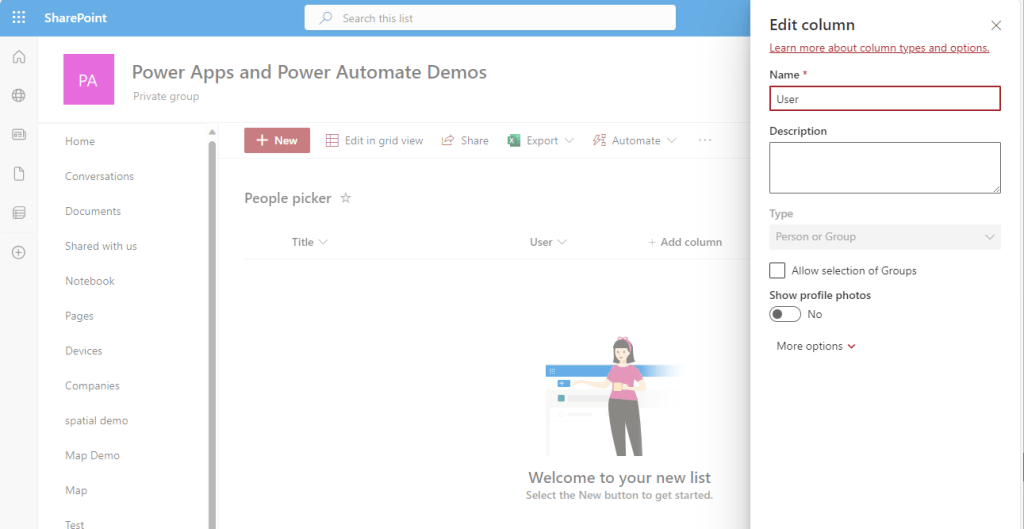Viewport: 1024px width, 529px height.
Task: Click the Create plus icon in rail
Action: 18,252
